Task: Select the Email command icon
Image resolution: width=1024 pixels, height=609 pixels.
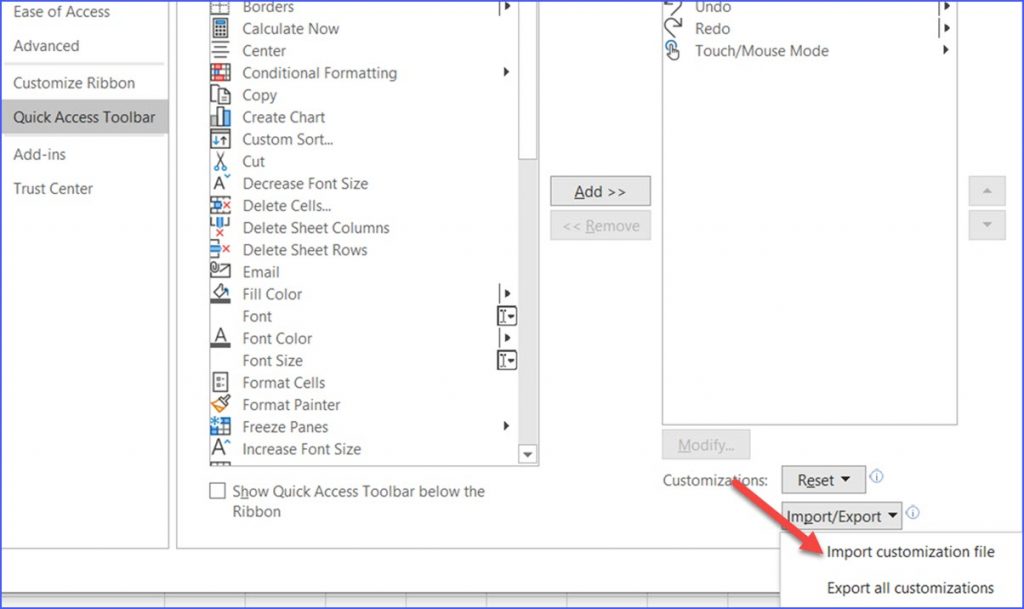Action: pyautogui.click(x=221, y=271)
